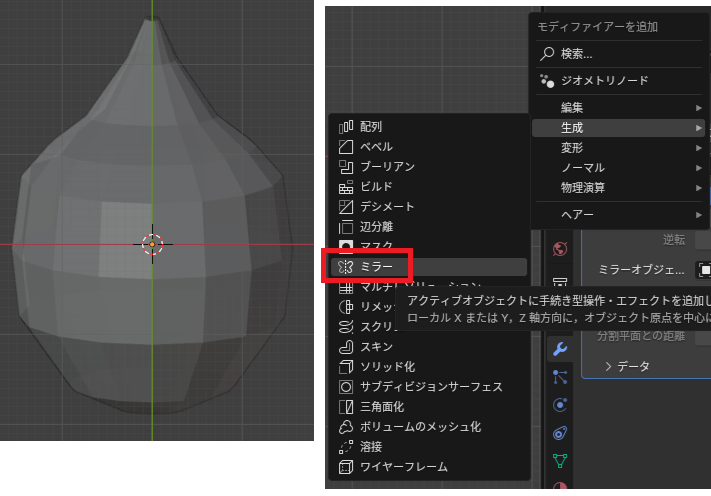Viewport: 711px width, 496px height.
Task: Open the World properties globe tab
Action: (x=560, y=248)
